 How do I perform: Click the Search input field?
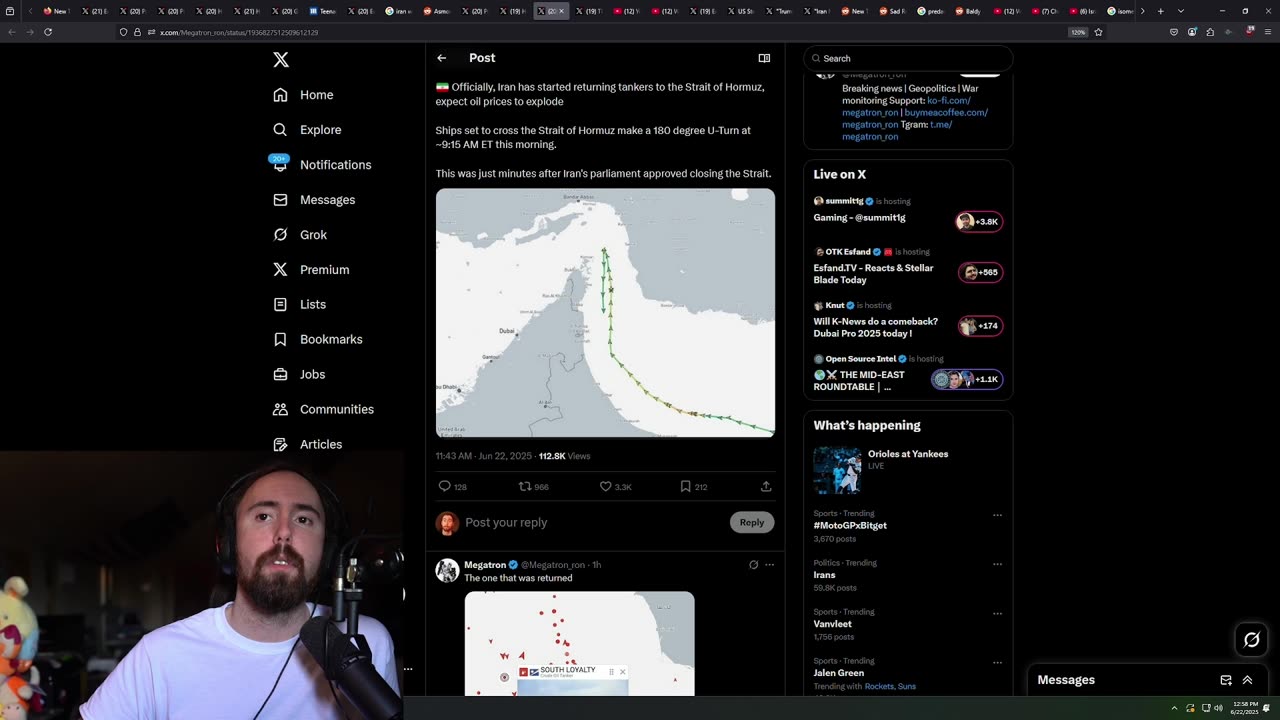click(908, 58)
